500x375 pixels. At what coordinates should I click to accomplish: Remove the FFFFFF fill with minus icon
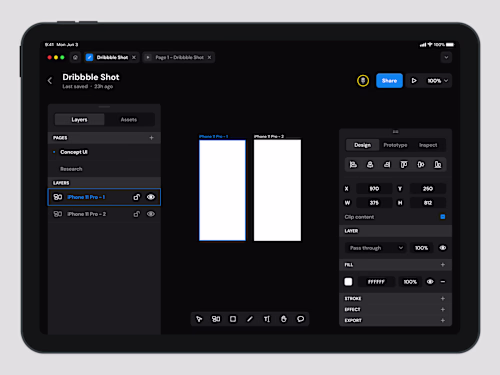point(443,282)
